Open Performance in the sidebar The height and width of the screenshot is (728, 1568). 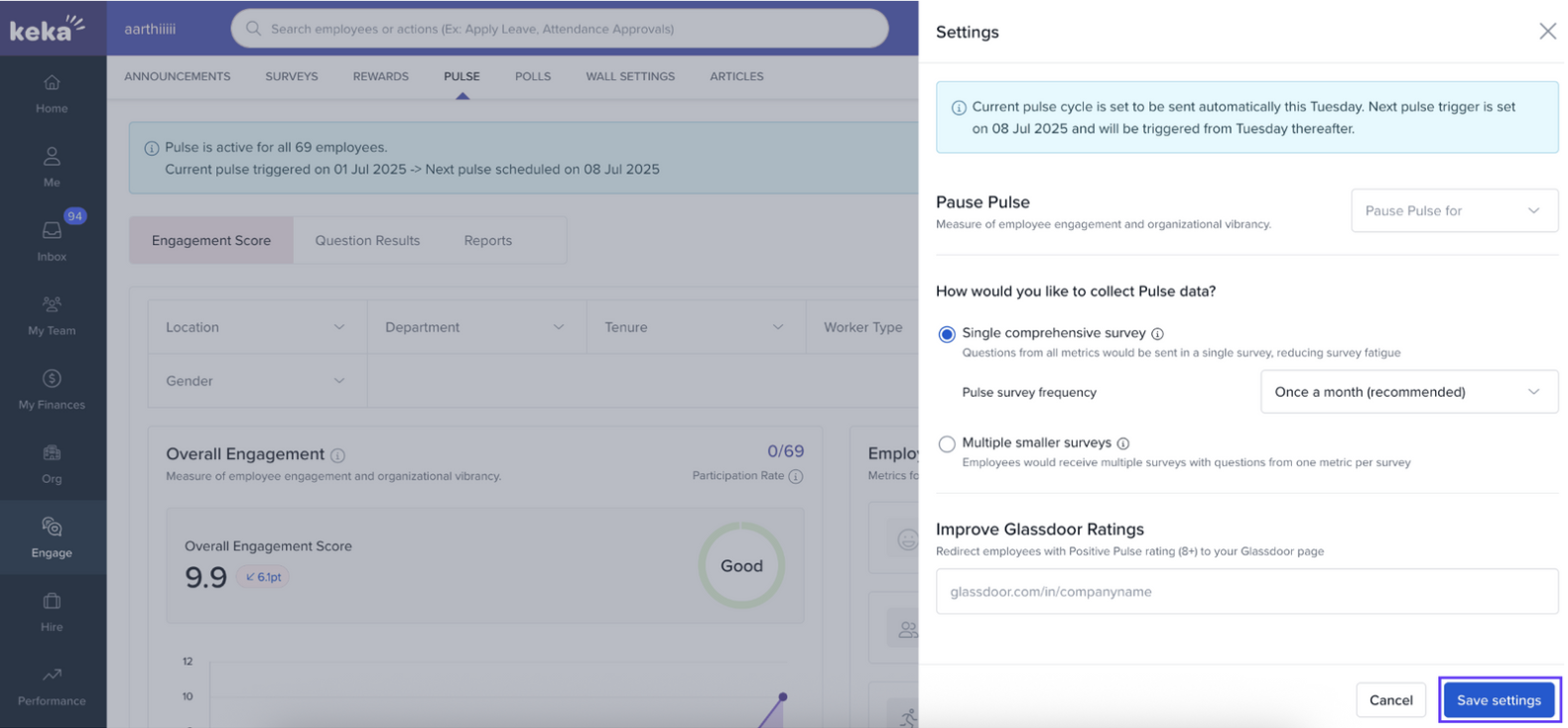[x=52, y=684]
